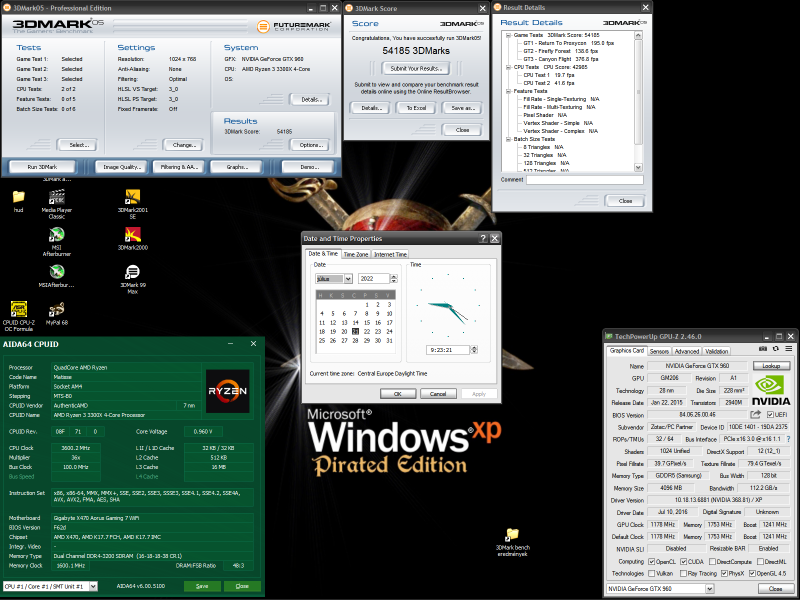This screenshot has width=800, height=600.
Task: Click BIOS export share icon in GPU-Z
Action: [756, 414]
